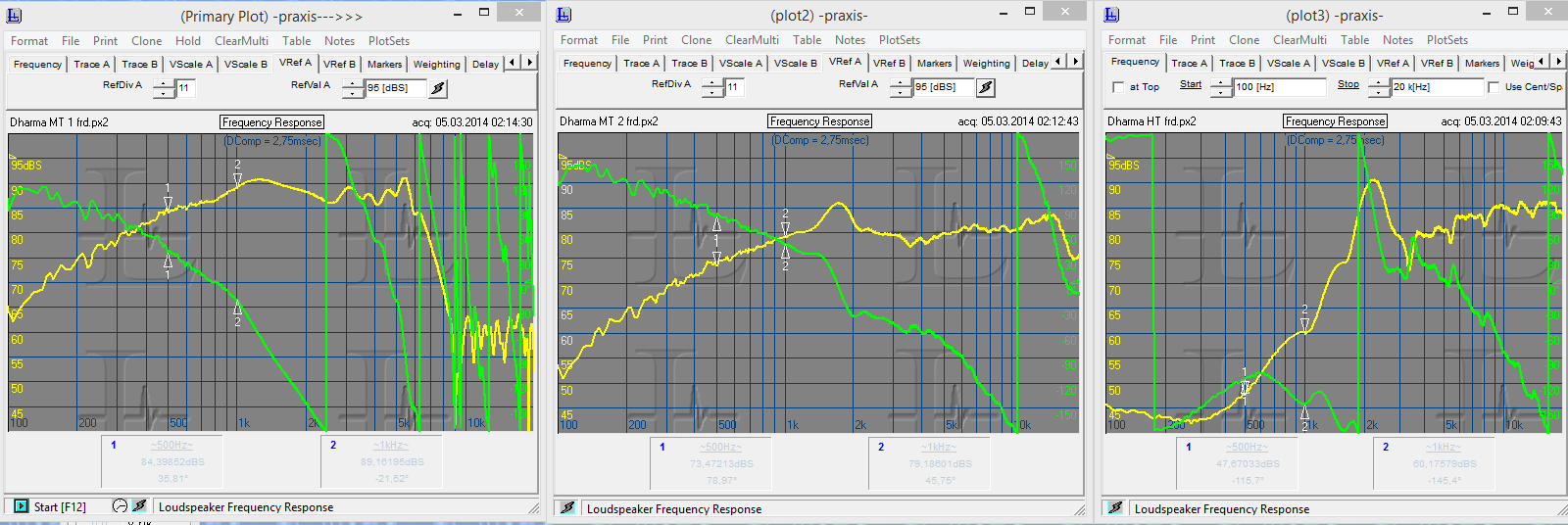The width and height of the screenshot is (1568, 525).
Task: Open PlotSets menu in plot3
Action: 1447,40
